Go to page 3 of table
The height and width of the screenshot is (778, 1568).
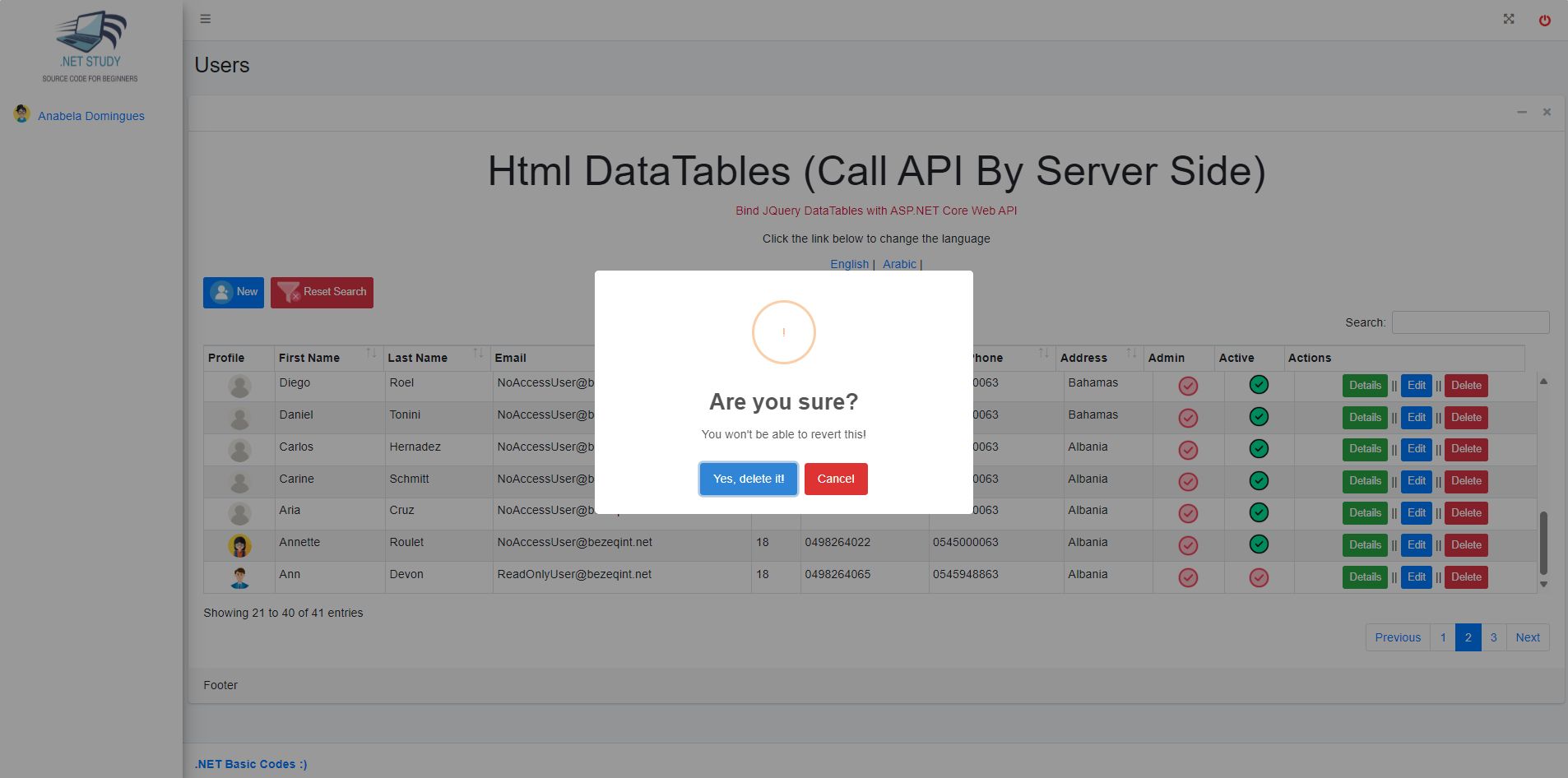pyautogui.click(x=1493, y=637)
